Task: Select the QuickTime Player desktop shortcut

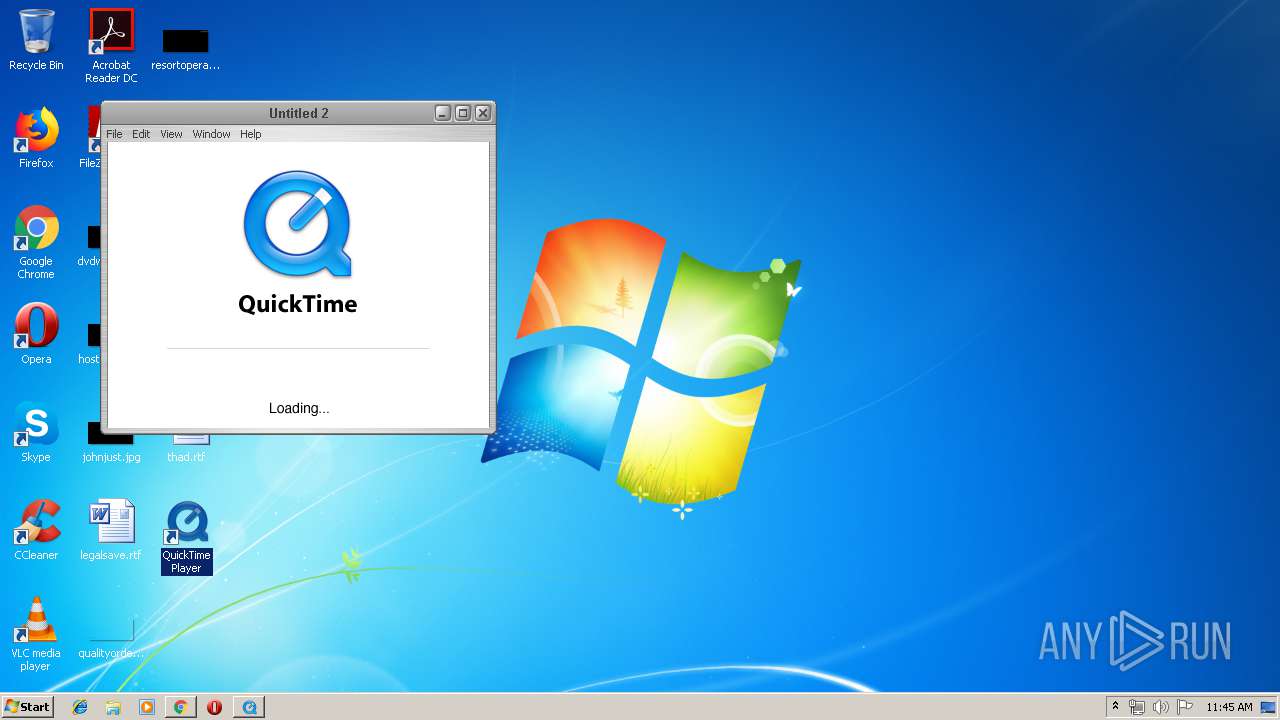Action: (187, 538)
